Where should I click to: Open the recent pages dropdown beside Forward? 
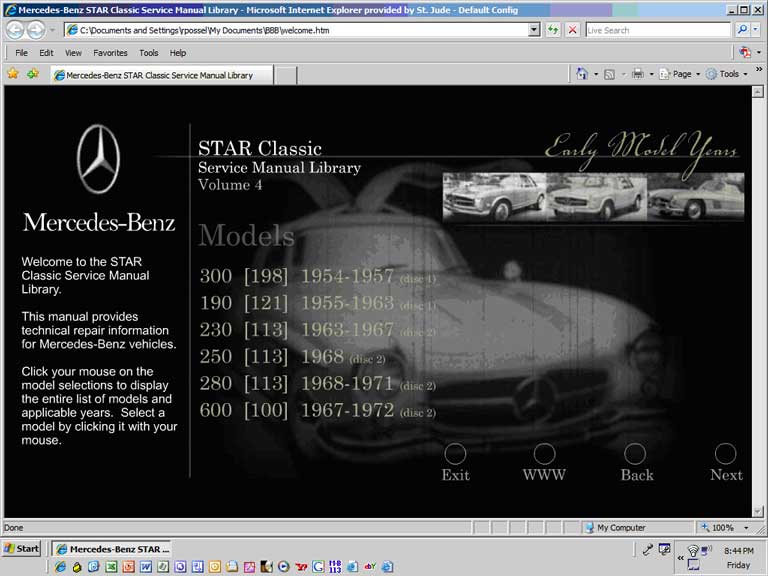52,30
